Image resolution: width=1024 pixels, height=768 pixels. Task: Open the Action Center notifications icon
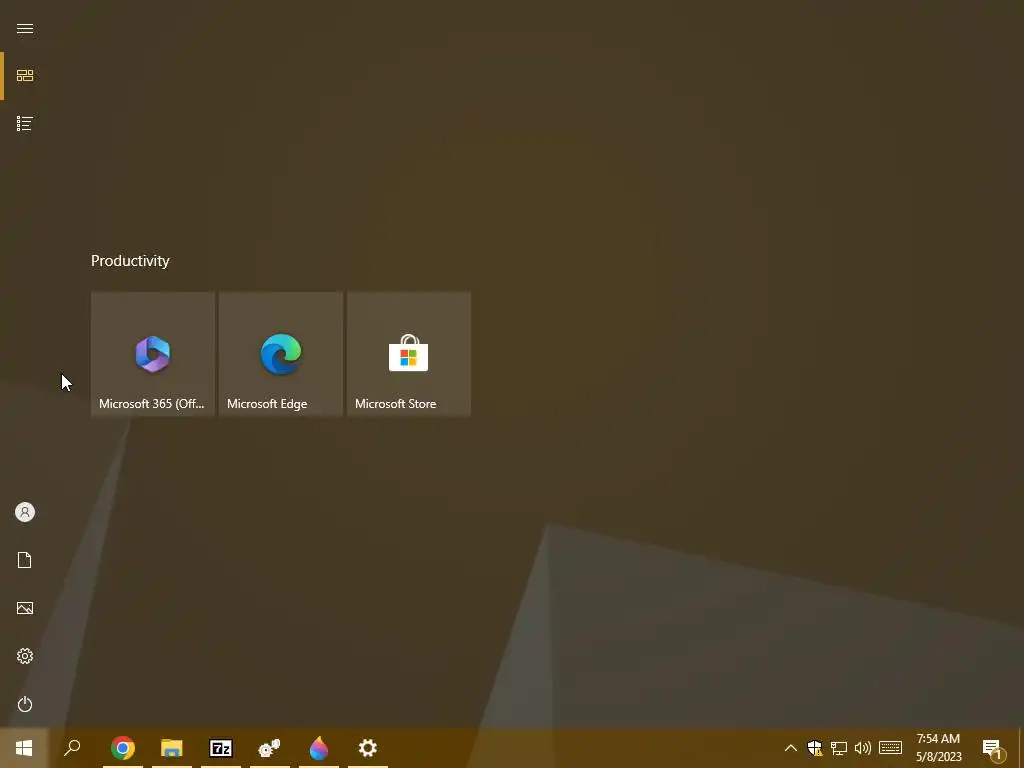(995, 748)
